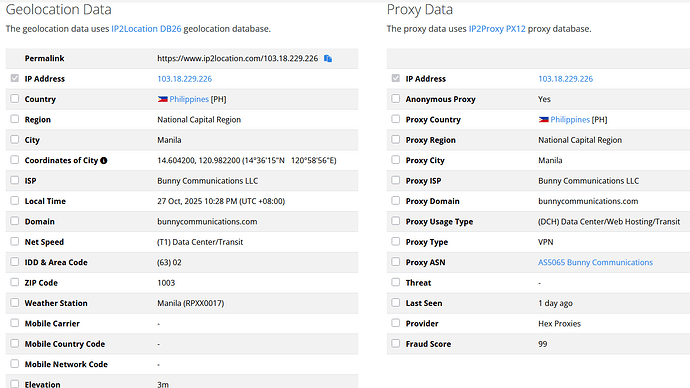Image resolution: width=690 pixels, height=388 pixels.
Task: Click the Domain value bunnycommunications.com
Action: point(207,222)
